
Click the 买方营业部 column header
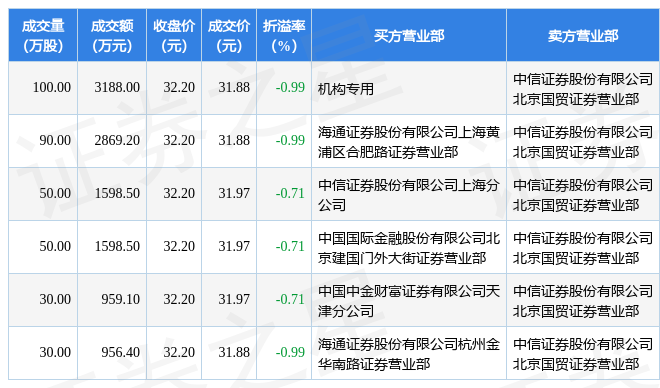pos(409,35)
